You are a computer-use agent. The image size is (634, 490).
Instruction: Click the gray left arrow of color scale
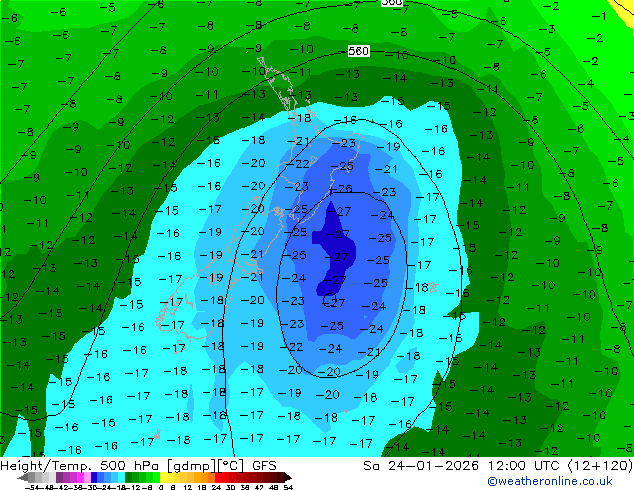click(23, 478)
